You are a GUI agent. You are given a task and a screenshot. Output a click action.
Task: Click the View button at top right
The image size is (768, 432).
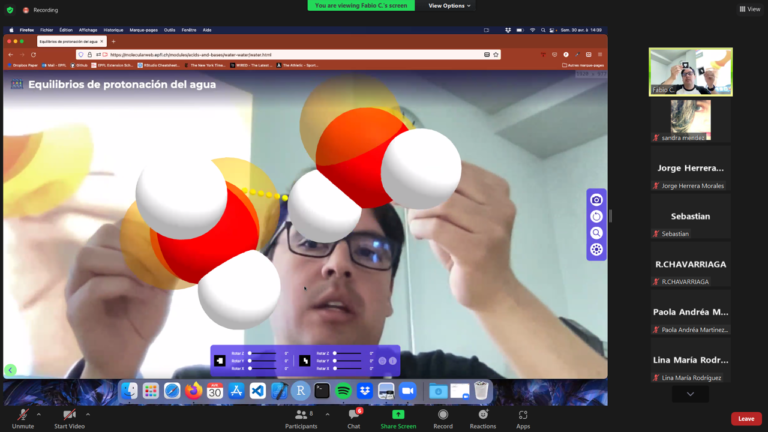coord(749,9)
